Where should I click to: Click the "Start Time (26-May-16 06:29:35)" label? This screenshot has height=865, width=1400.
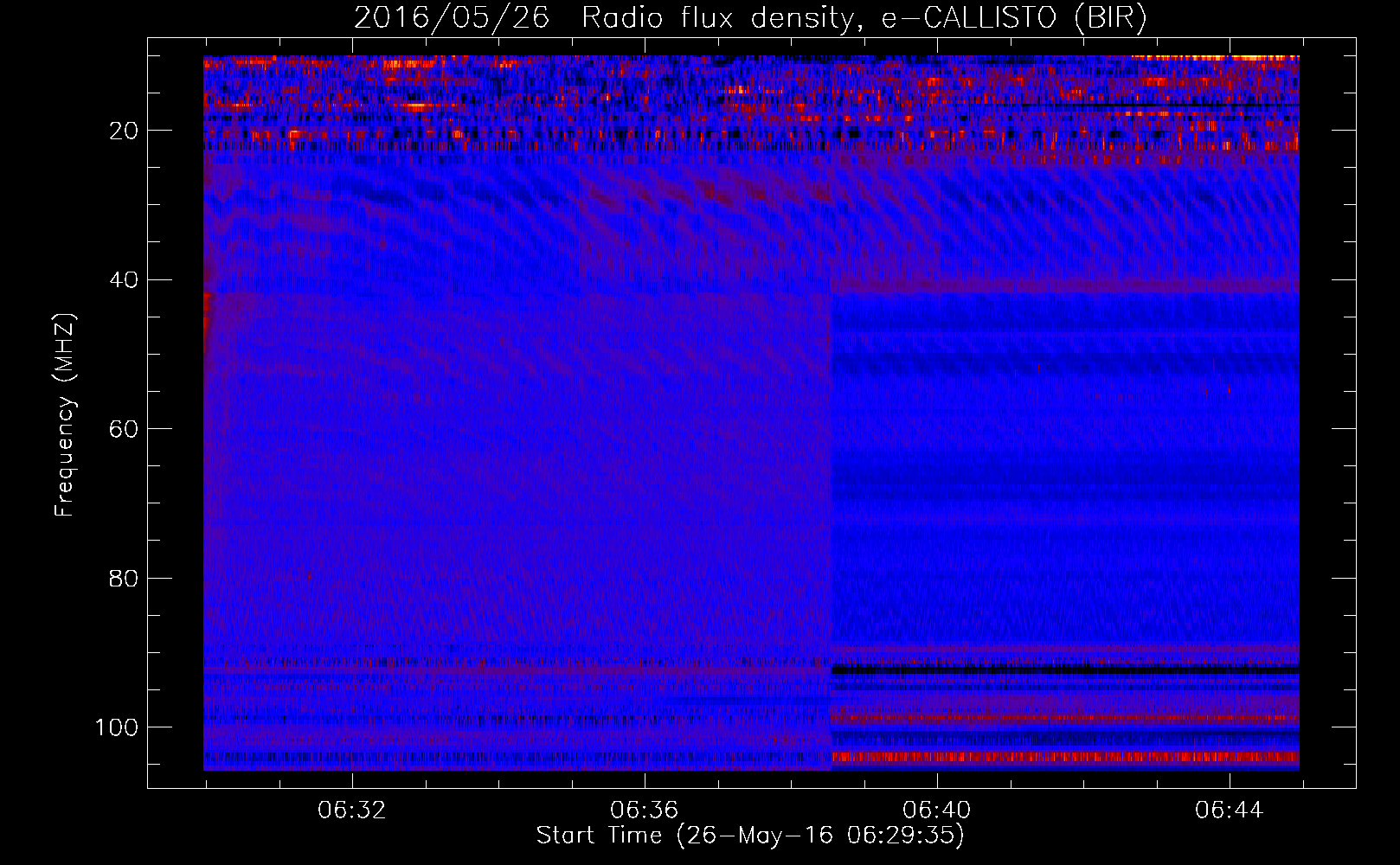tap(750, 836)
